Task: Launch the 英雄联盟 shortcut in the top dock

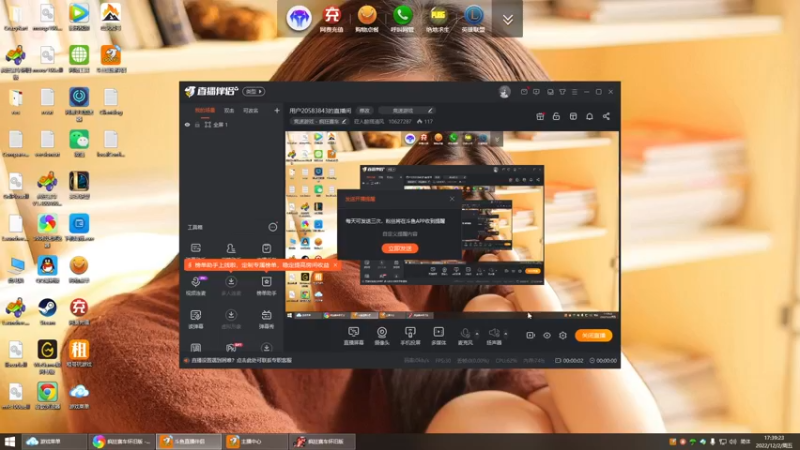Action: [473, 18]
